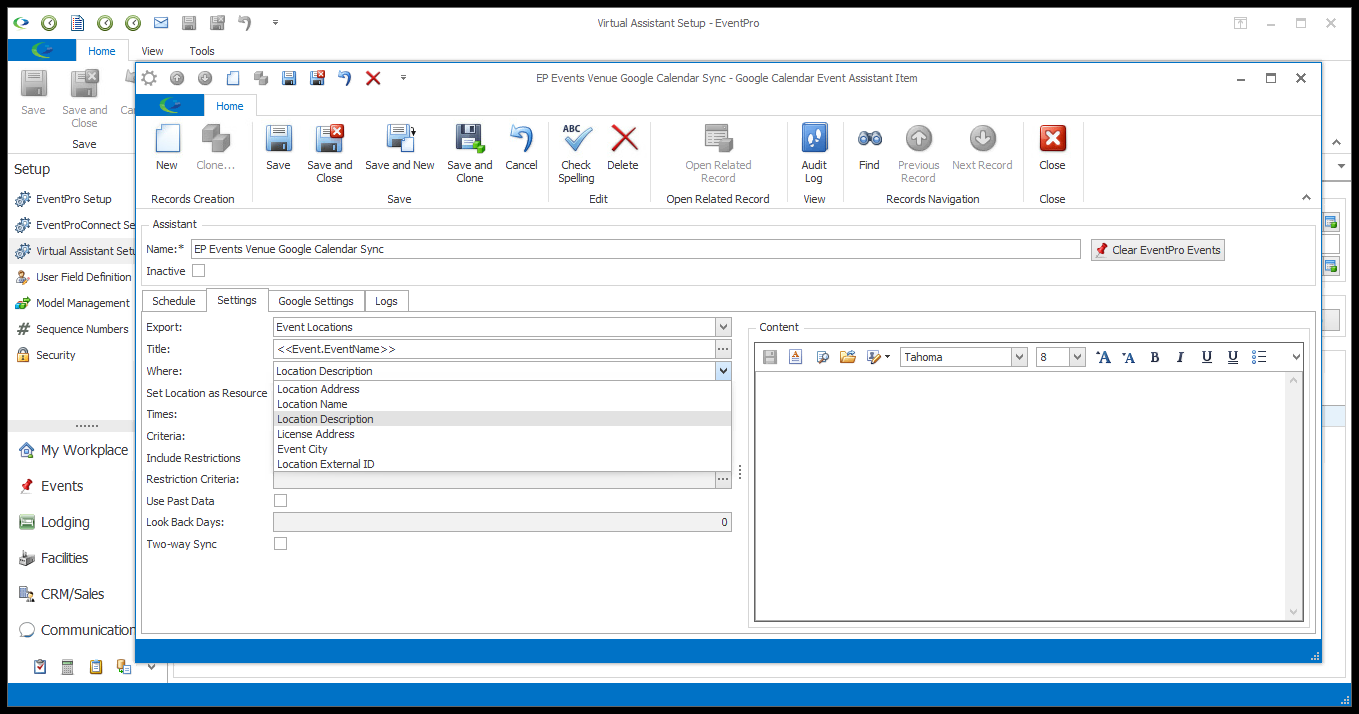Switch to the Logs tab
1359x714 pixels.
click(386, 301)
